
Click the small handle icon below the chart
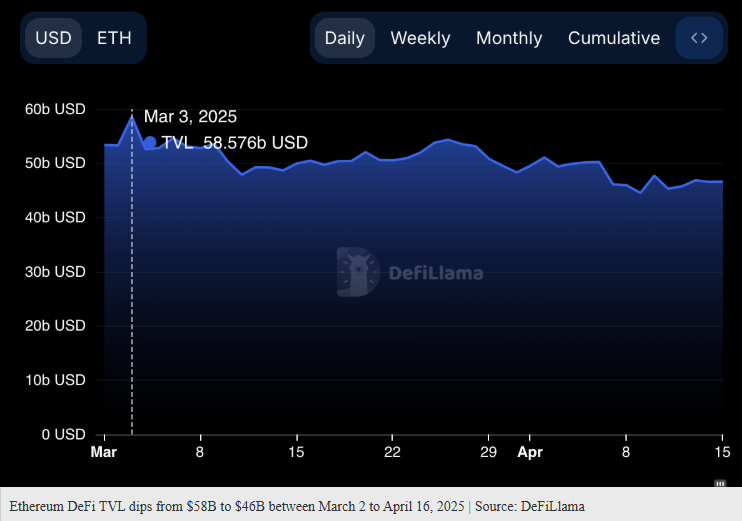(720, 483)
